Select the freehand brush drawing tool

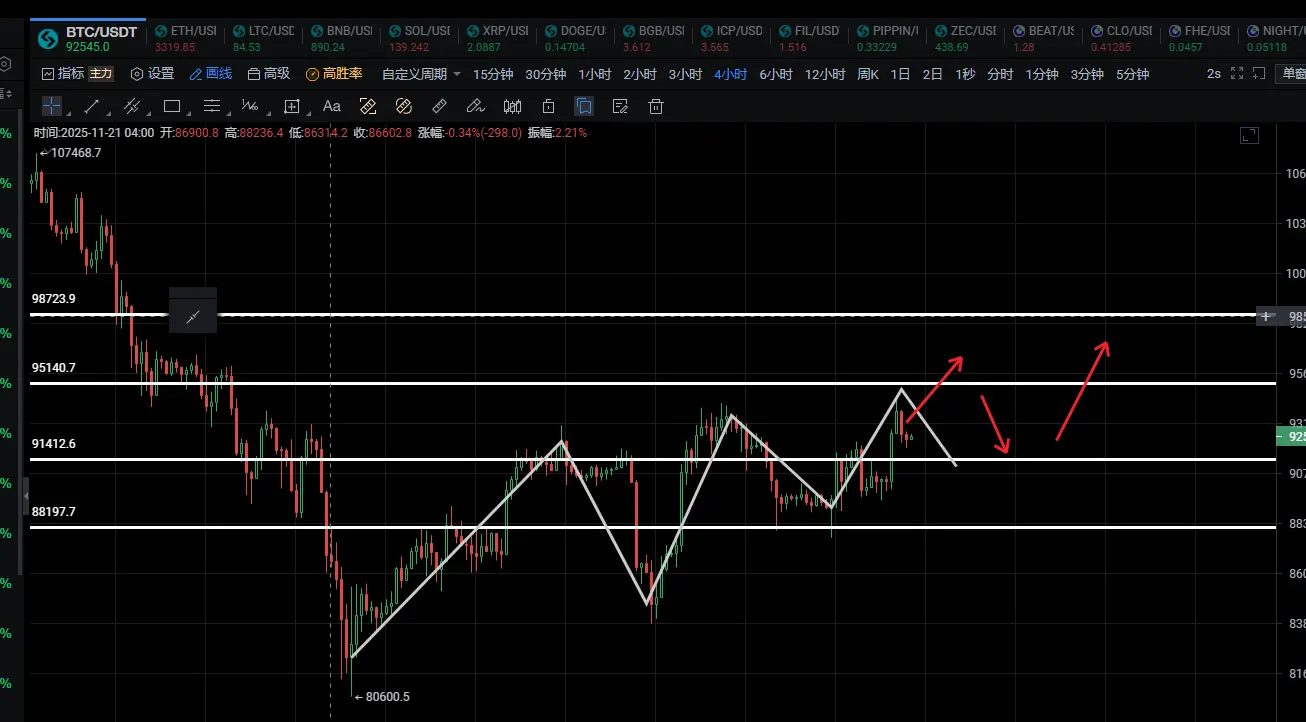pyautogui.click(x=476, y=106)
